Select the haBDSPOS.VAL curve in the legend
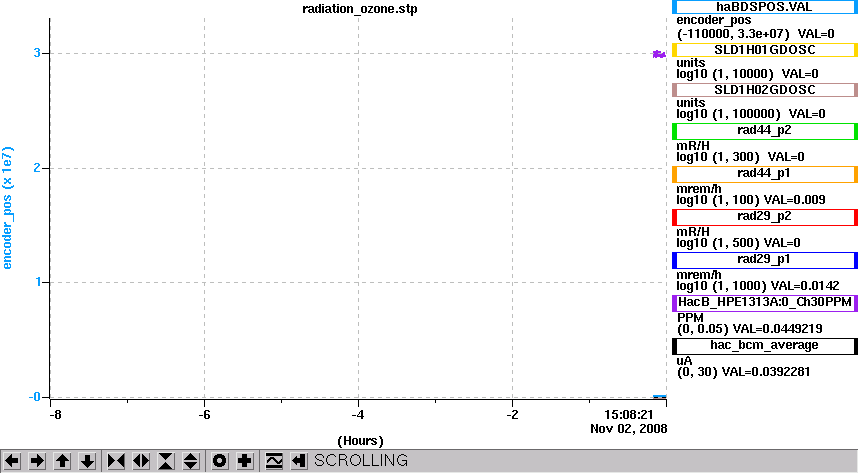The height and width of the screenshot is (473, 858). [764, 7]
